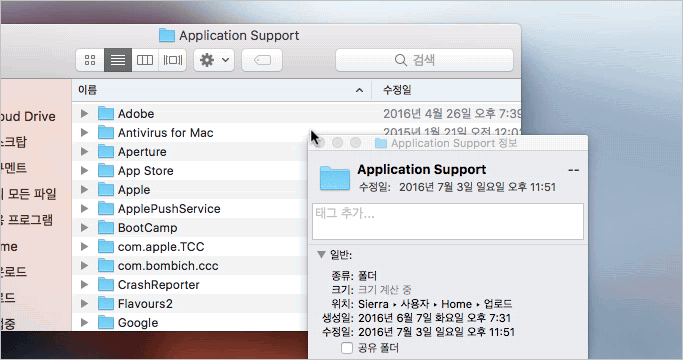Switch Finder to icon view
Viewport: 683px width, 360px height.
(90, 60)
